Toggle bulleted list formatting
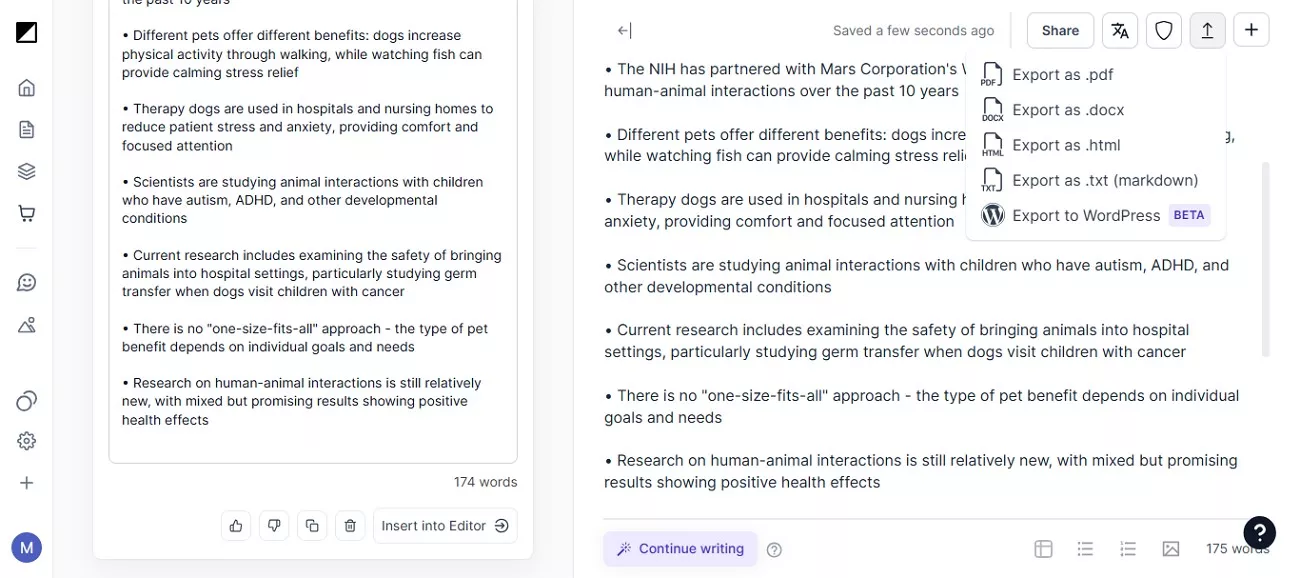 tap(1085, 549)
